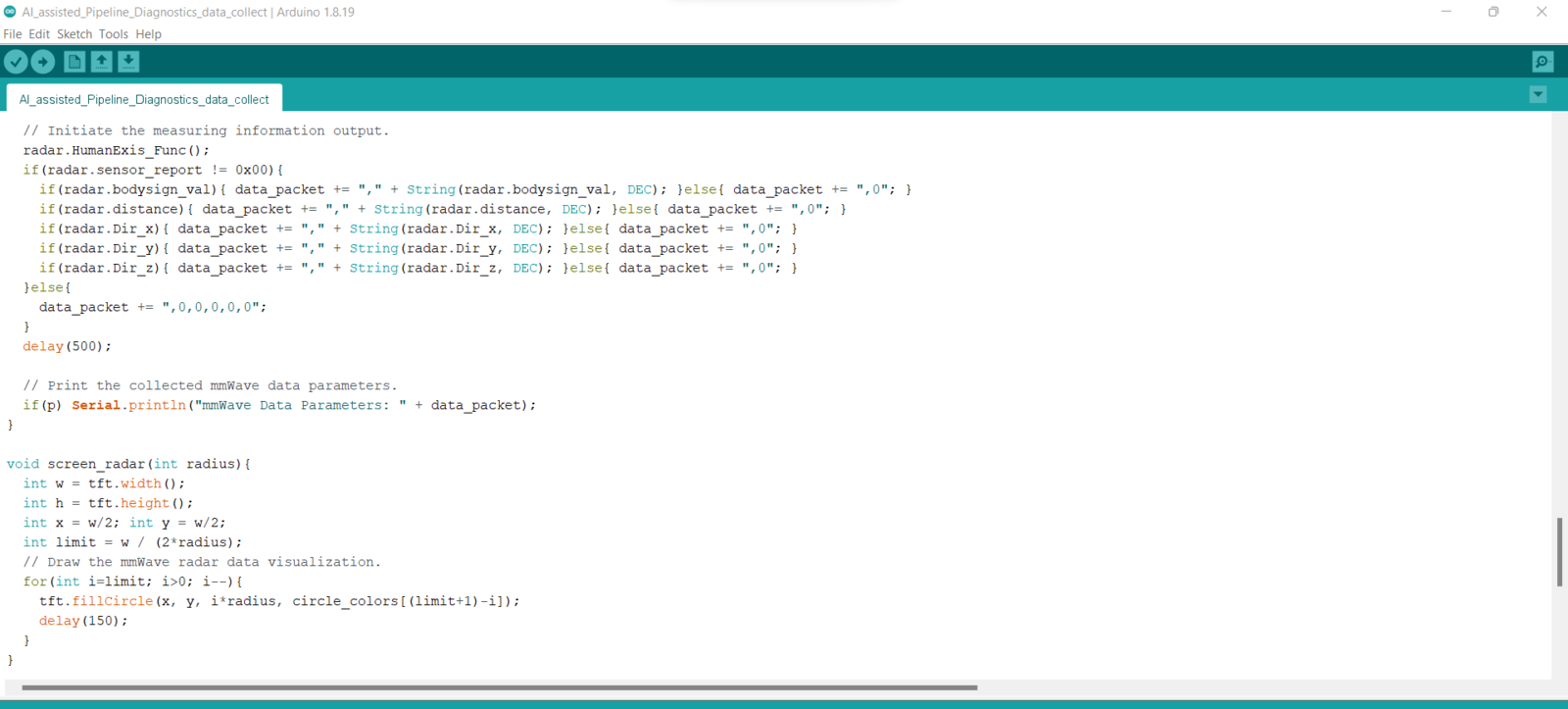The height and width of the screenshot is (709, 1568).
Task: Open the File menu
Action: (x=13, y=34)
